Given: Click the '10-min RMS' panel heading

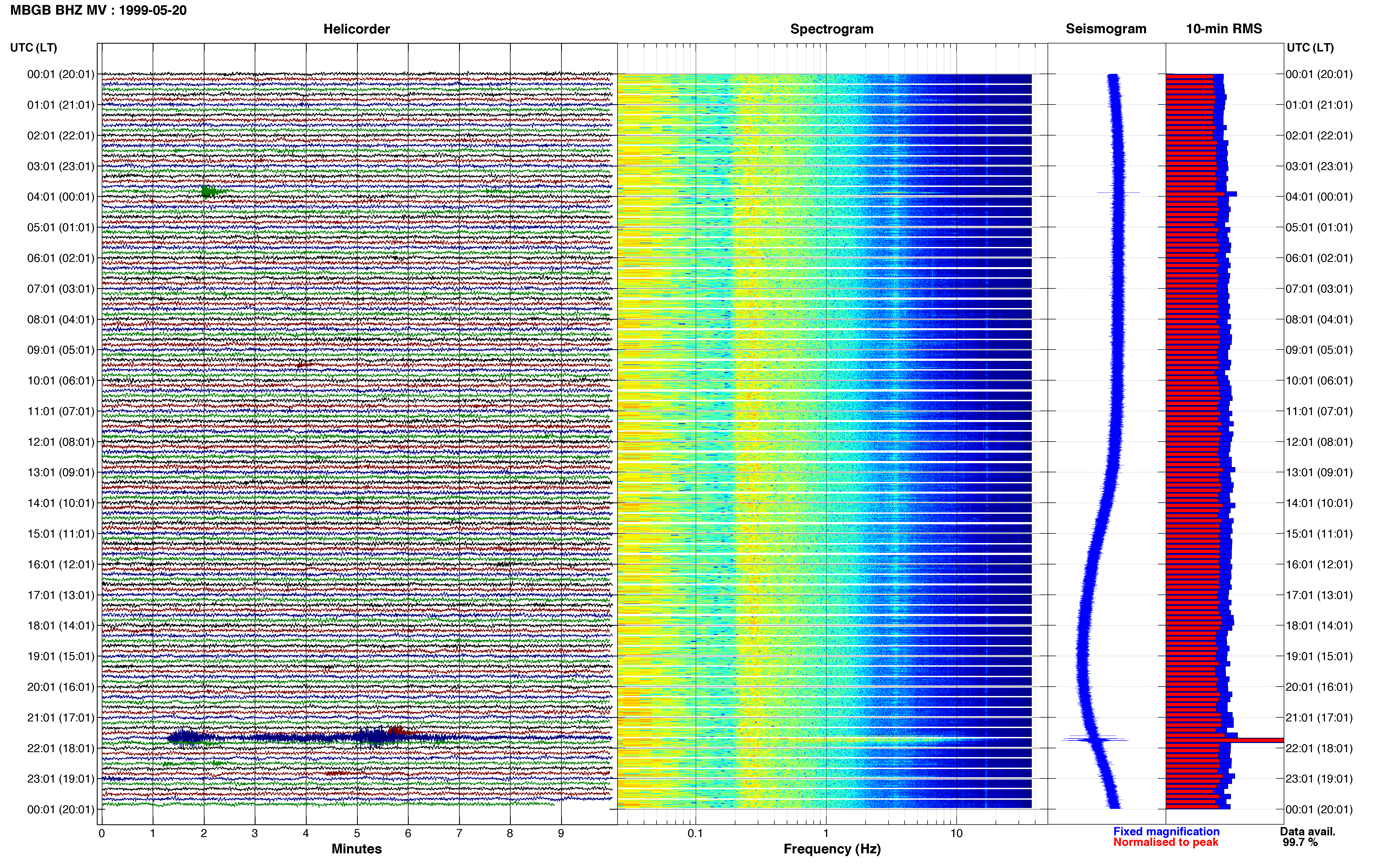Looking at the screenshot, I should [x=1224, y=29].
